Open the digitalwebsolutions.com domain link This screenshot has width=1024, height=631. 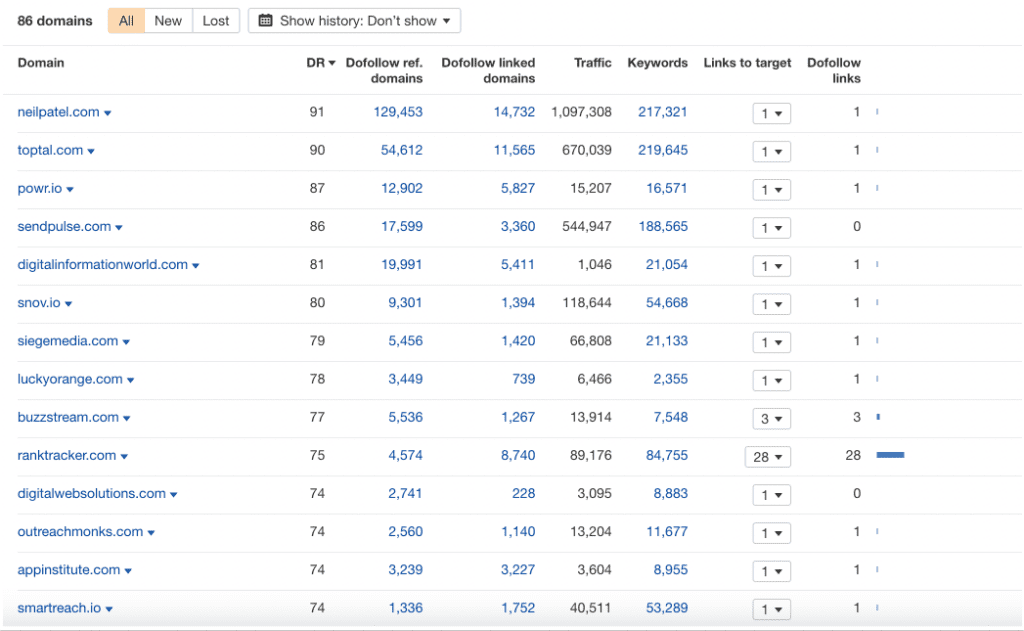(91, 494)
